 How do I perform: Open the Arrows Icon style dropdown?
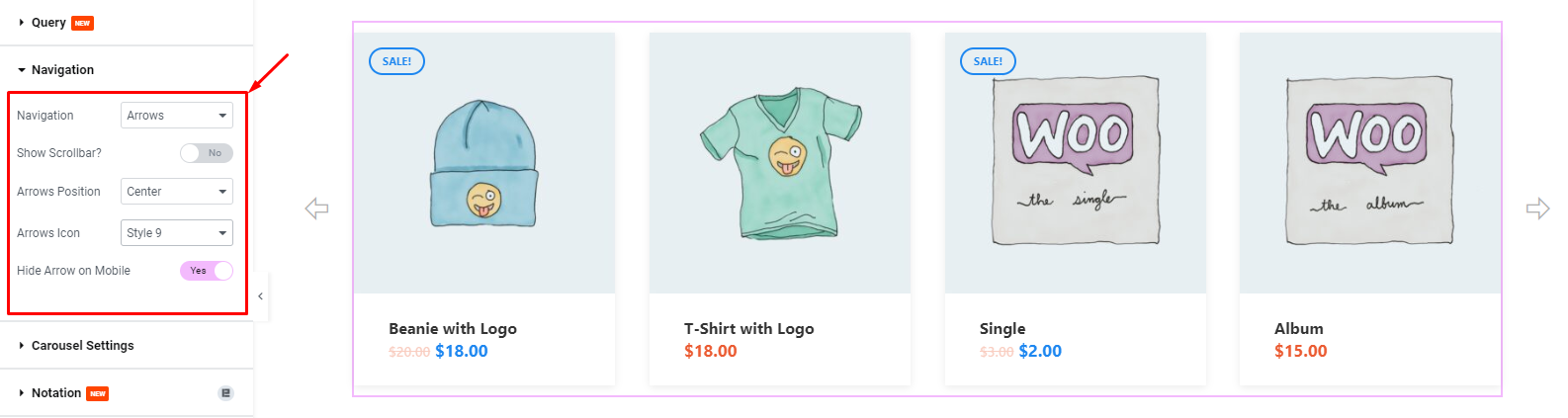click(x=177, y=233)
